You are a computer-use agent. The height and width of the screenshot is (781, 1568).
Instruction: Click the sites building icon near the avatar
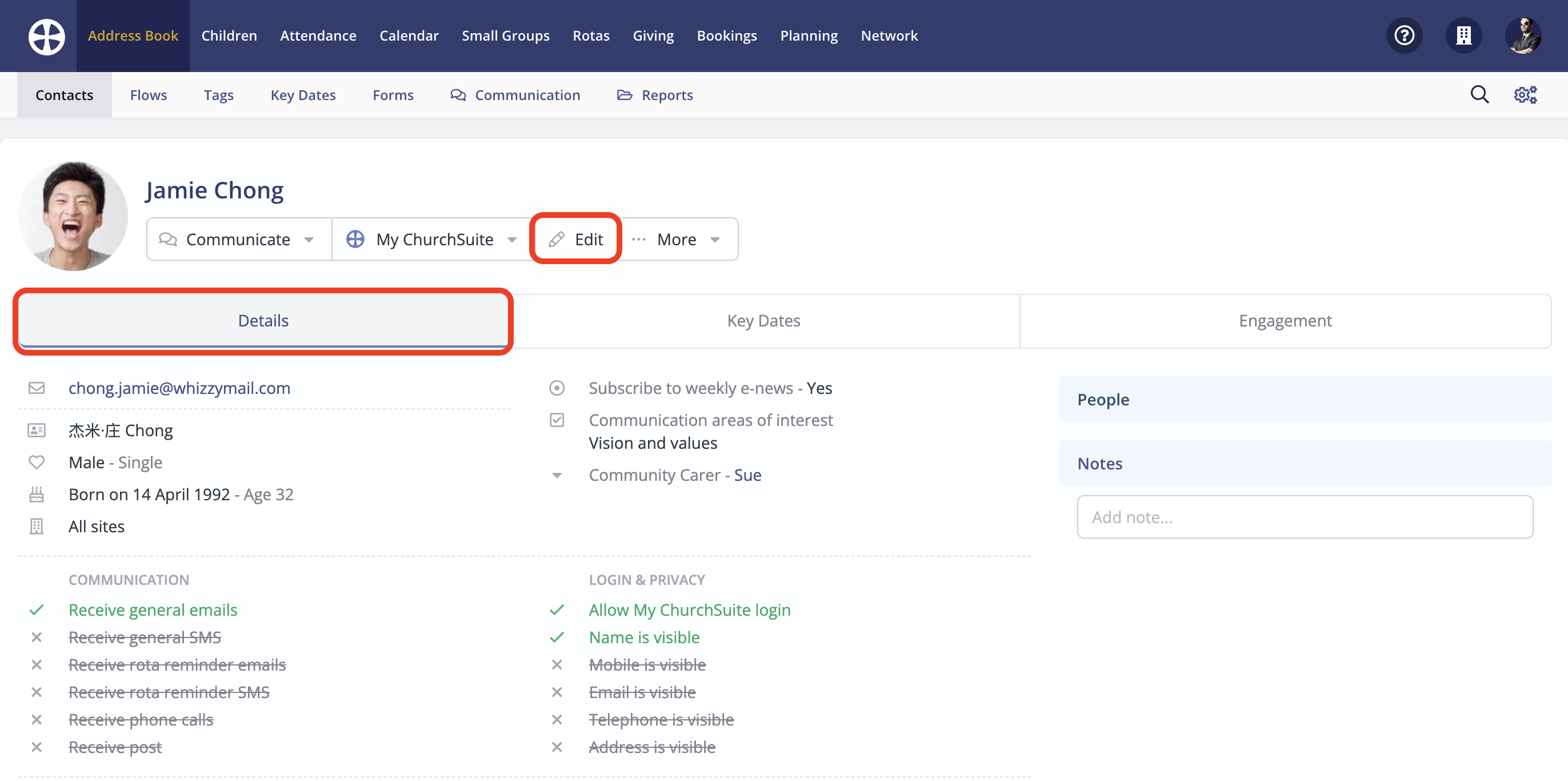pos(1464,35)
